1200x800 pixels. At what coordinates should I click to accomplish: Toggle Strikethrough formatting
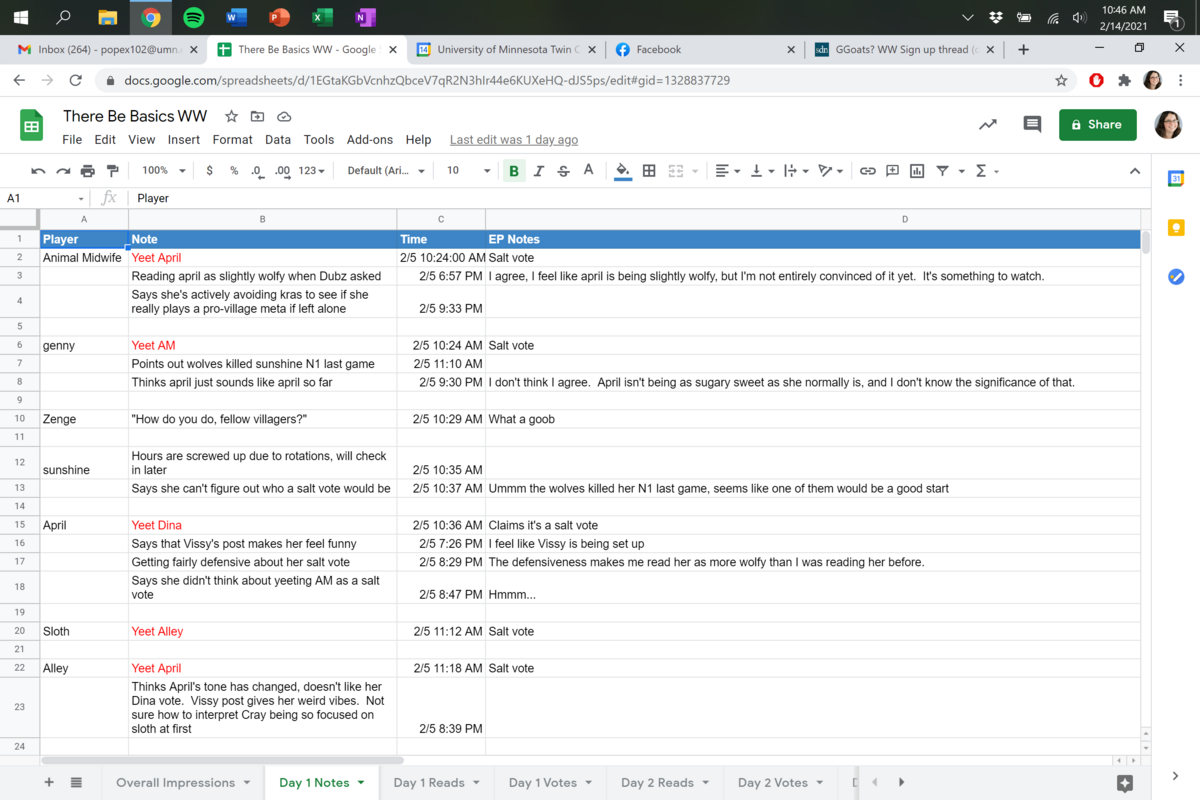564,171
